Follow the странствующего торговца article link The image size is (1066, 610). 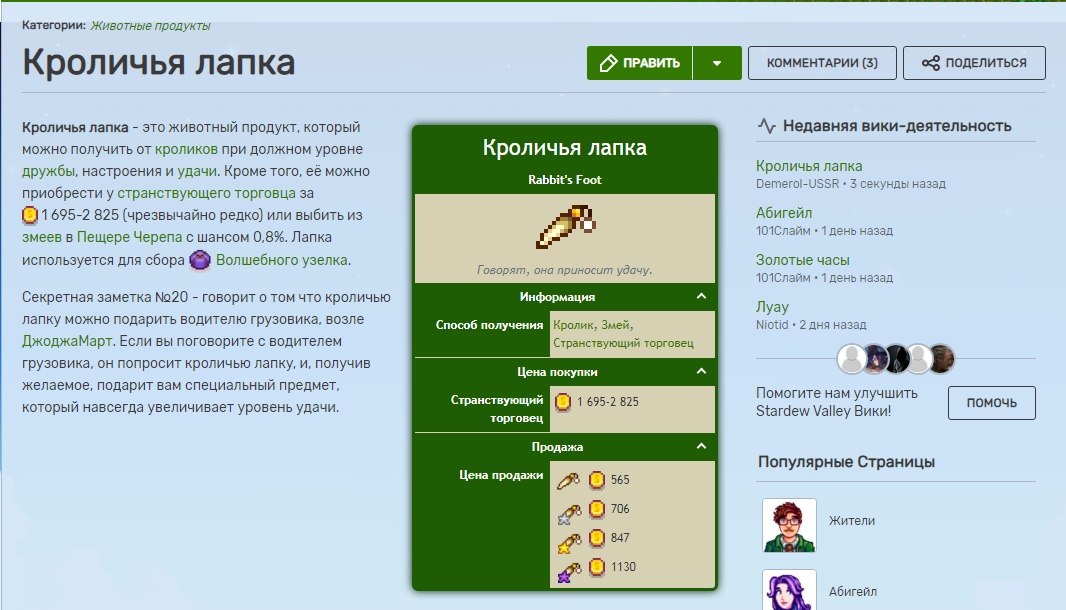pos(207,193)
